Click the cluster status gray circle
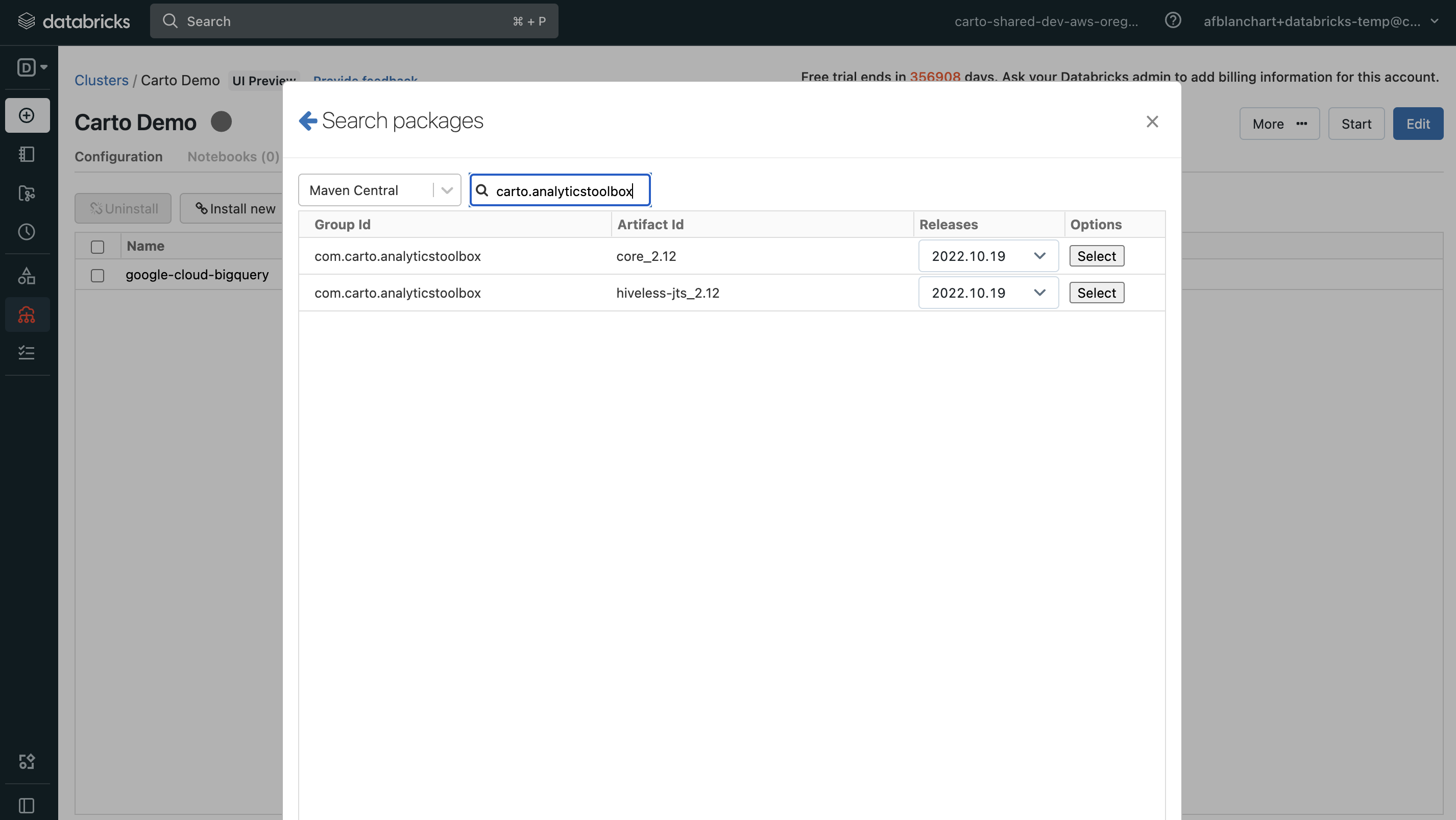This screenshot has width=1456, height=820. (221, 122)
